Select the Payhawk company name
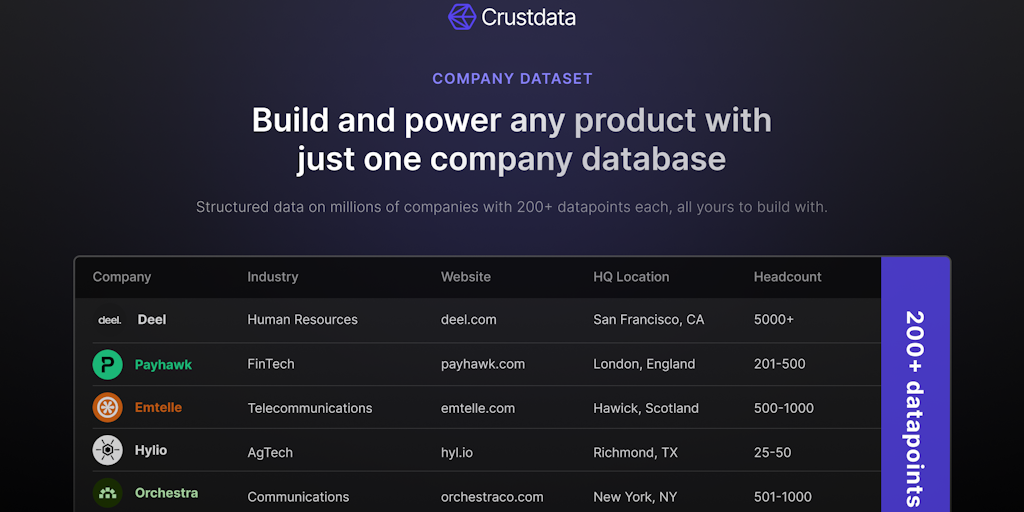Viewport: 1024px width, 512px height. [x=163, y=365]
